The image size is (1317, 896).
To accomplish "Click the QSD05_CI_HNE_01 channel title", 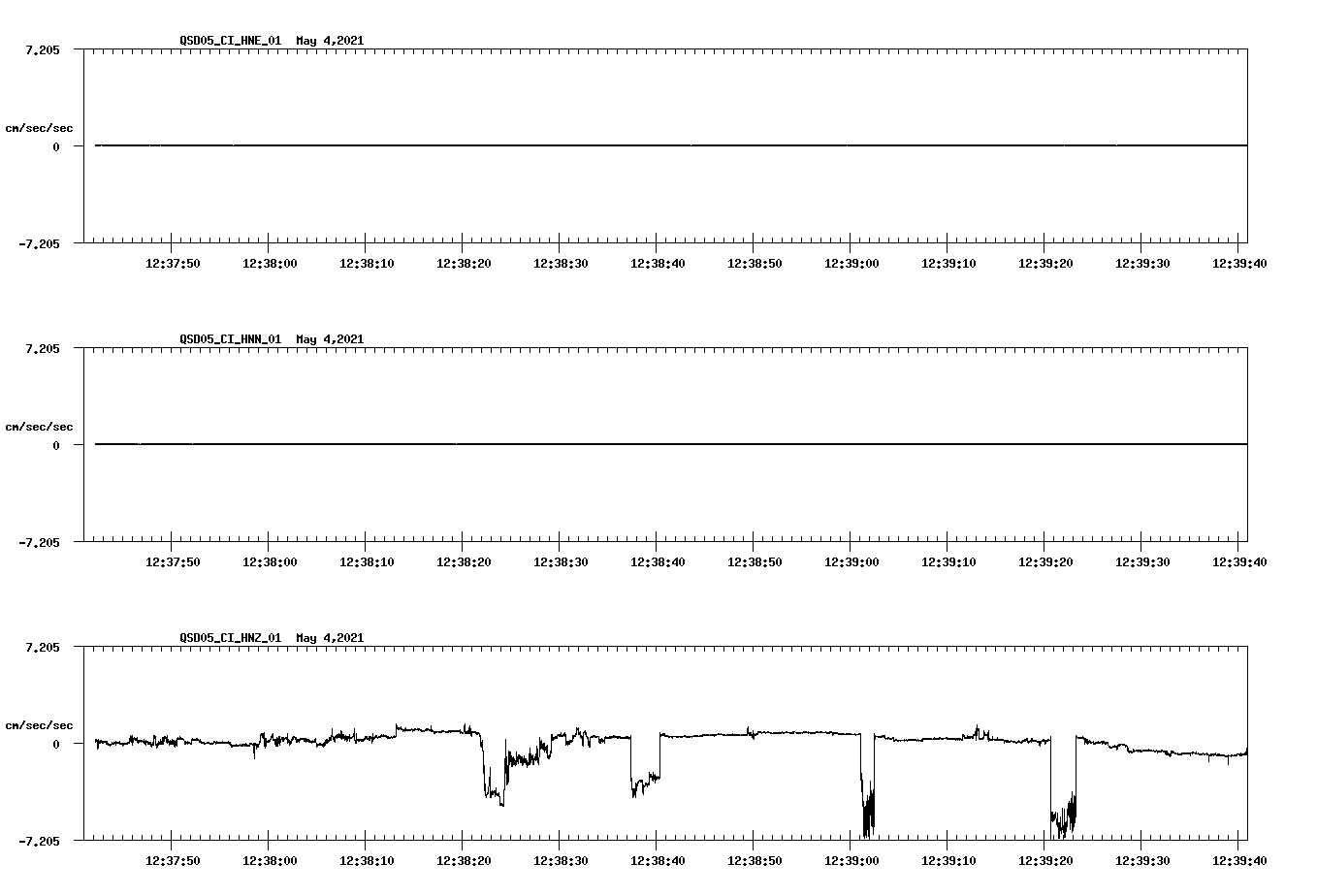I will click(x=229, y=41).
